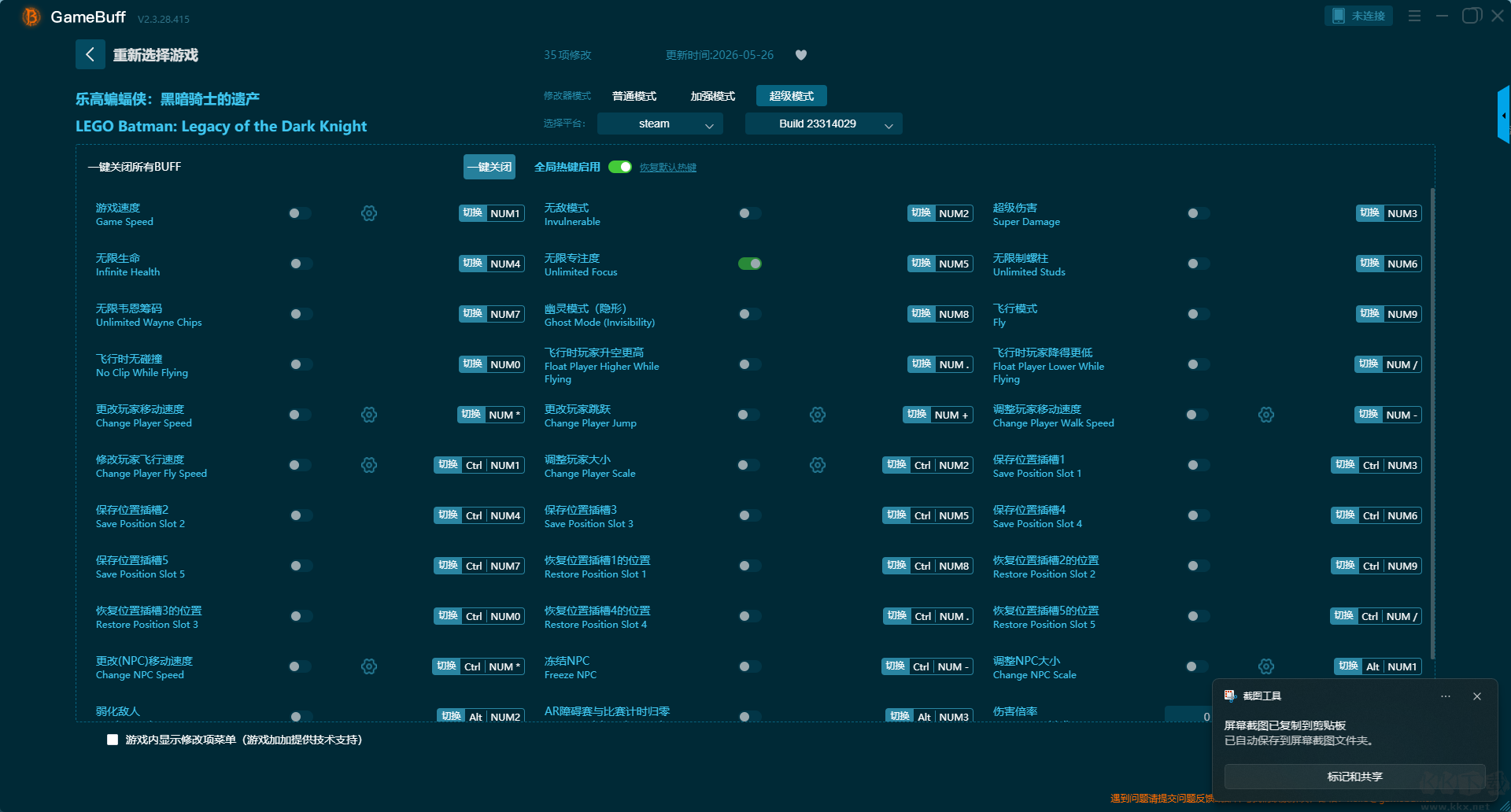Click the NUM2 hotkey for Invulnerable
The image size is (1511, 812).
[954, 213]
